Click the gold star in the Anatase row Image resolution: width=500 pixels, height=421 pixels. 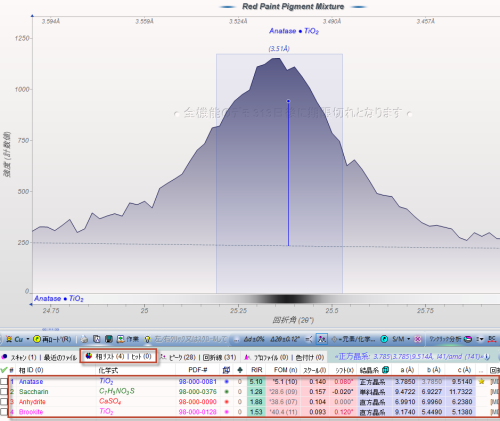[x=481, y=381]
